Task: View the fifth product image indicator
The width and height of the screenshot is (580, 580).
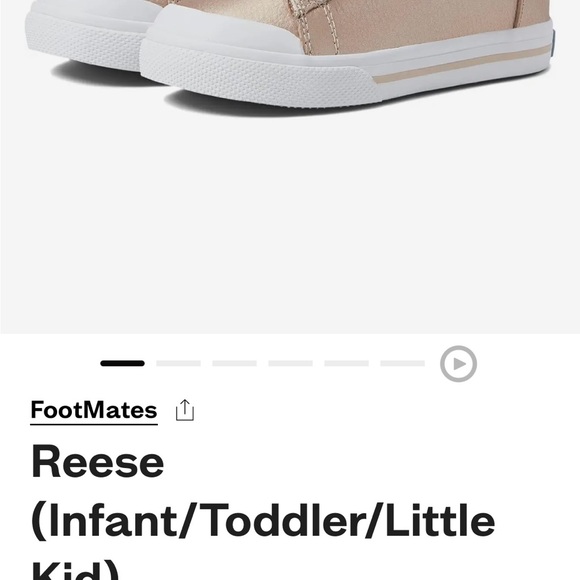Action: point(347,363)
